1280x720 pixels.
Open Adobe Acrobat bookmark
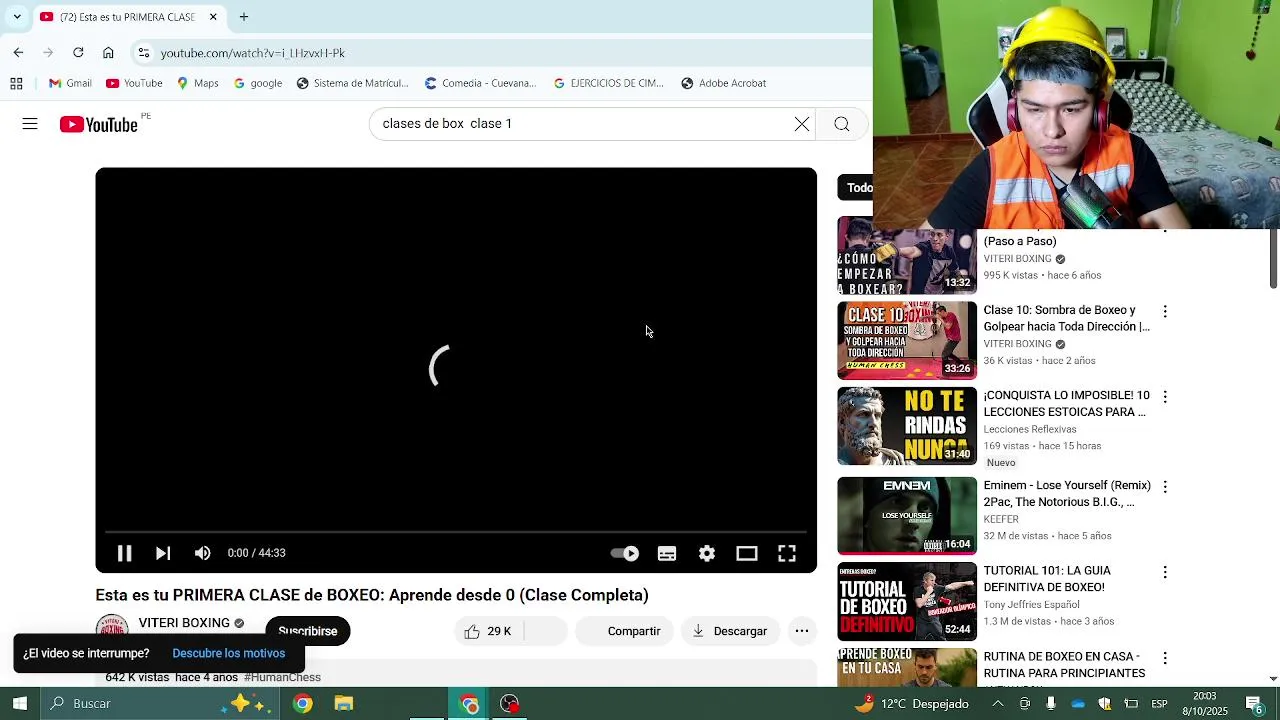(724, 83)
